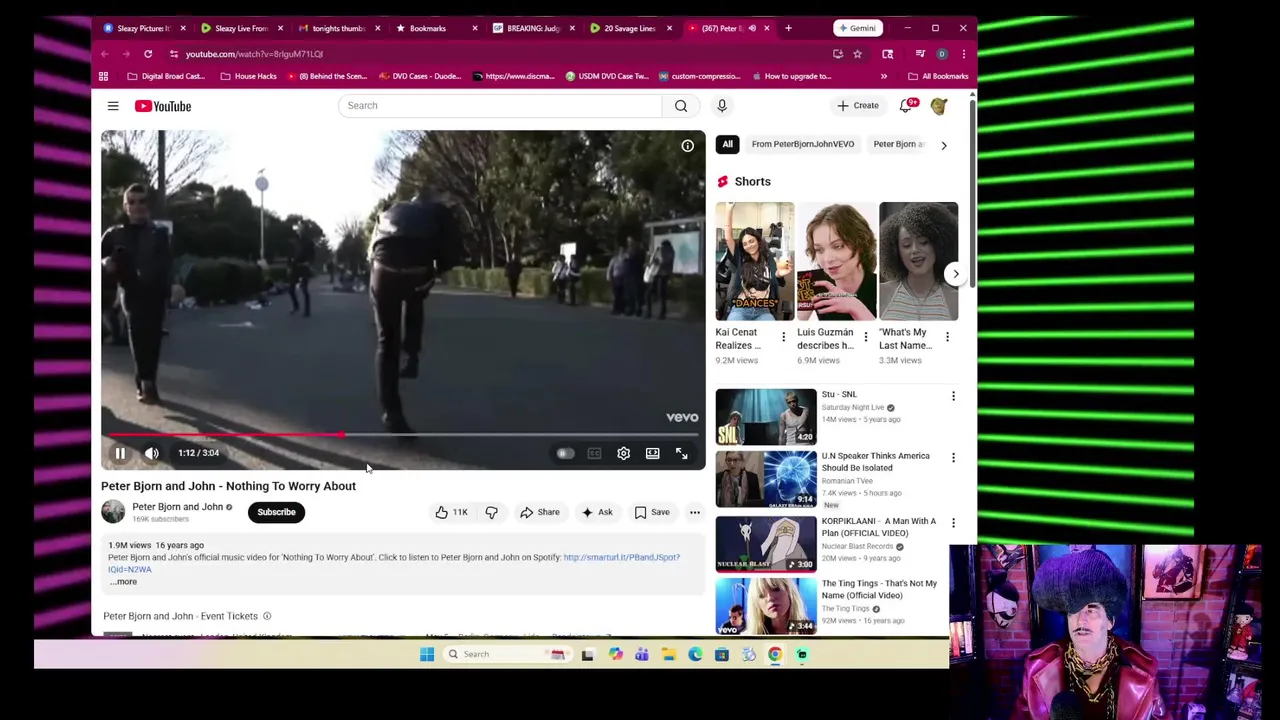Open What's My Last Name short
The width and height of the screenshot is (1280, 720).
(x=918, y=262)
